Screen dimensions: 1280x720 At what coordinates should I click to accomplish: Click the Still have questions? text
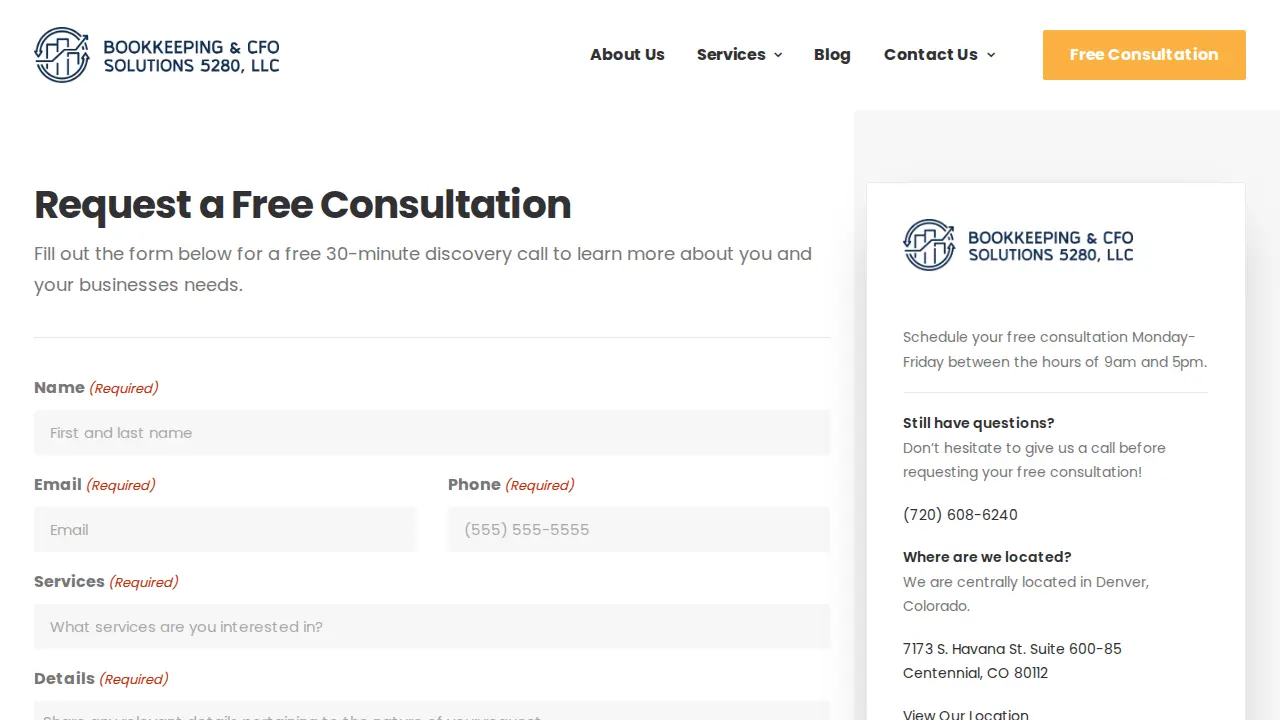978,423
